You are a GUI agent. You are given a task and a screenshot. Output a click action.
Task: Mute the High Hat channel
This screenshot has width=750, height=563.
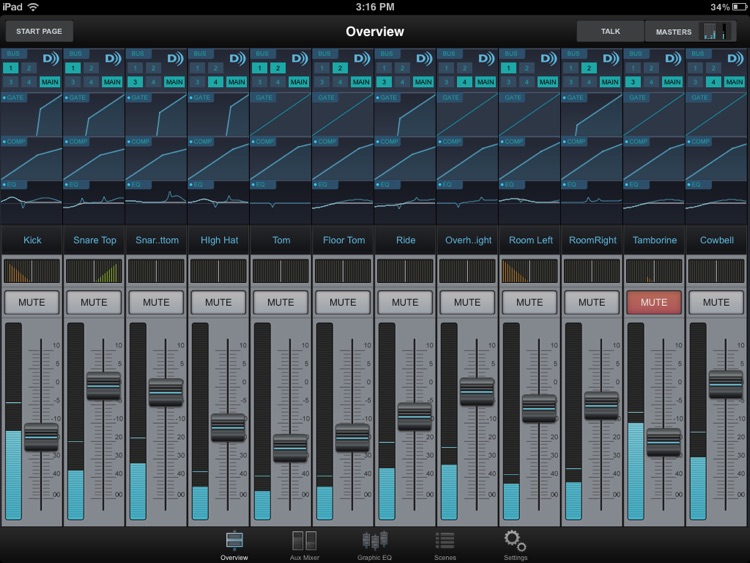click(x=218, y=302)
